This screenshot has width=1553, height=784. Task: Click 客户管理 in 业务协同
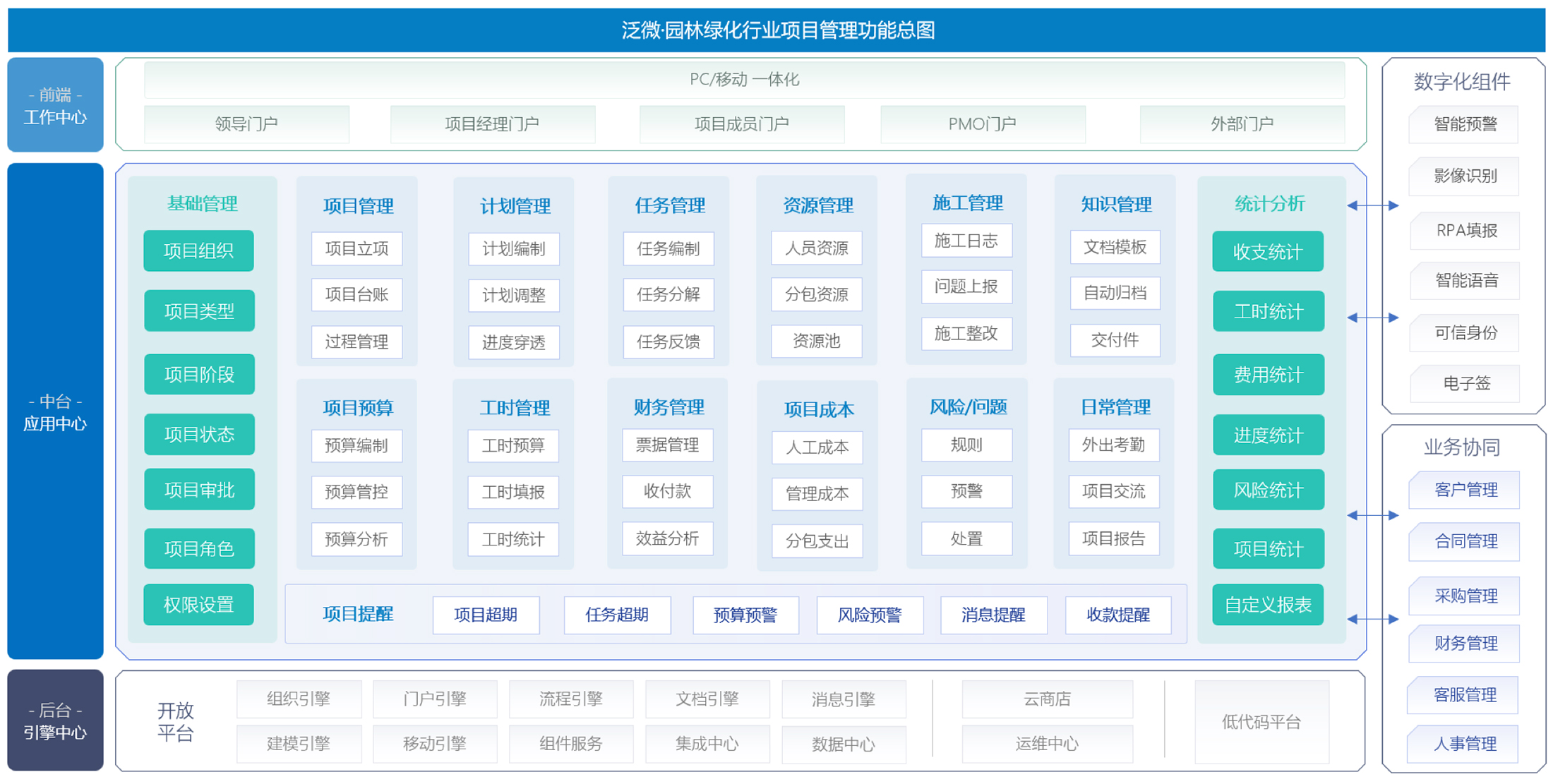pos(1465,490)
